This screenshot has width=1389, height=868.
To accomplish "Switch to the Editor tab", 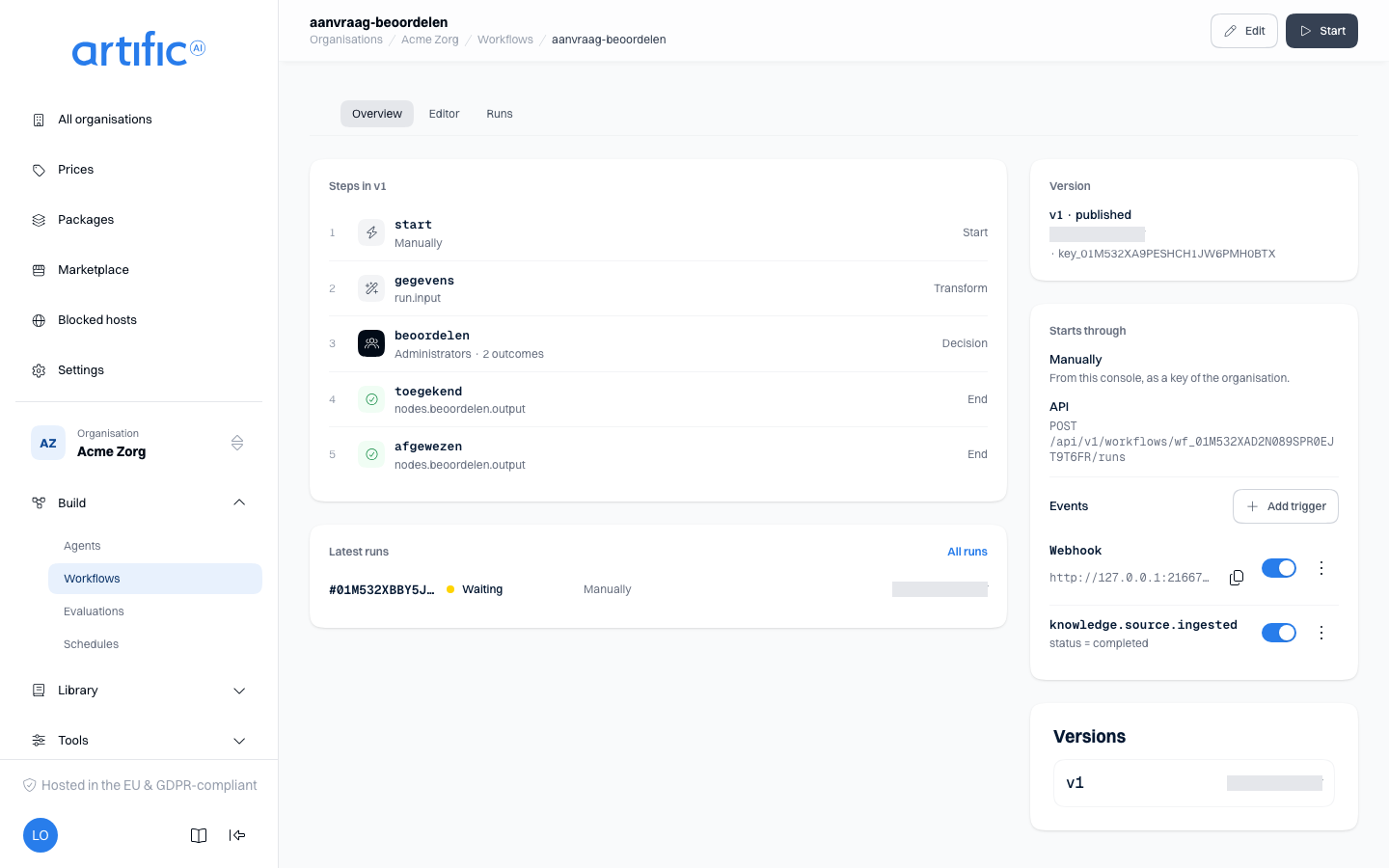I will 444,114.
